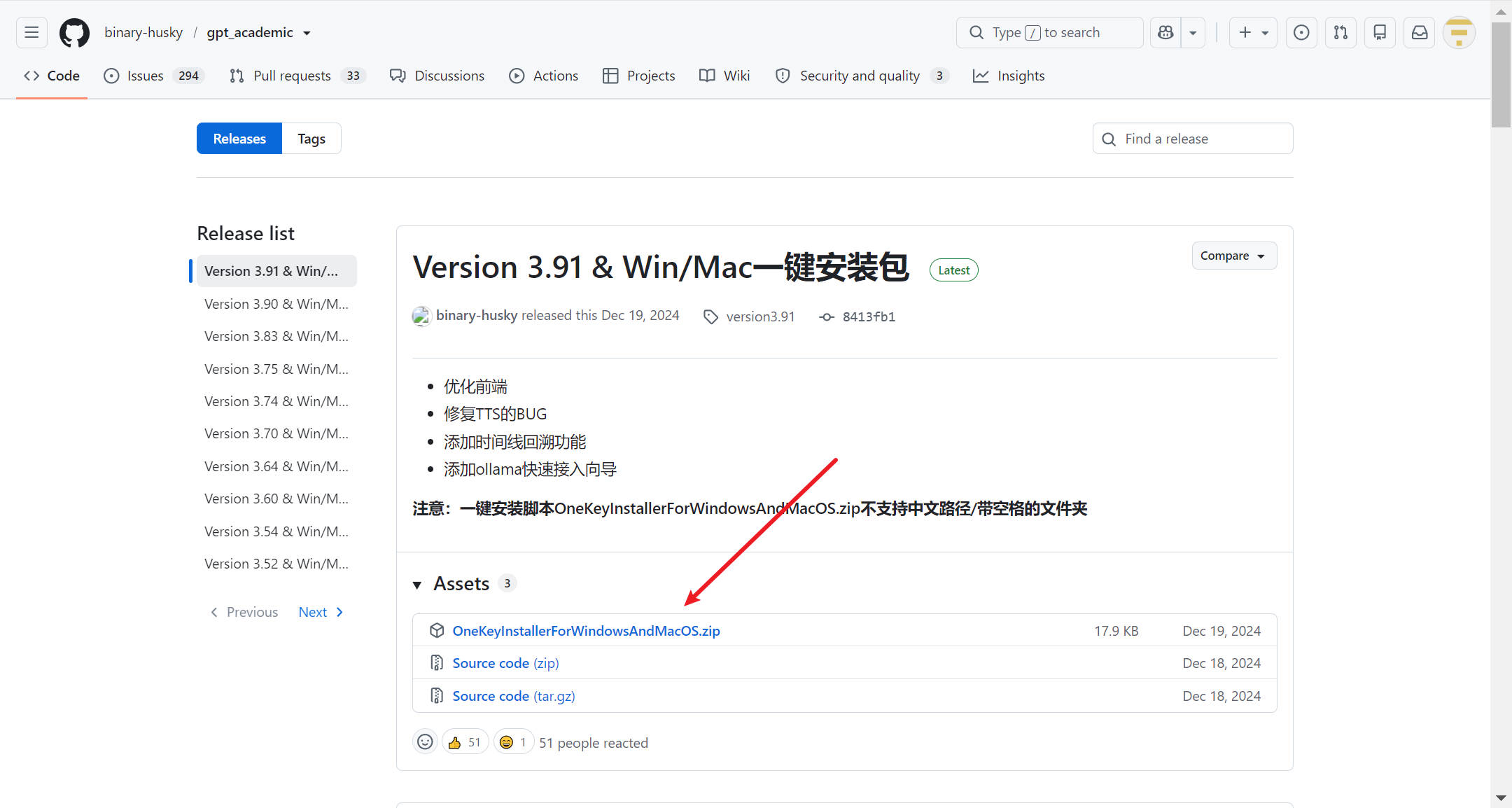The width and height of the screenshot is (1512, 808).
Task: Open repositories icon in header
Action: pyautogui.click(x=1380, y=32)
